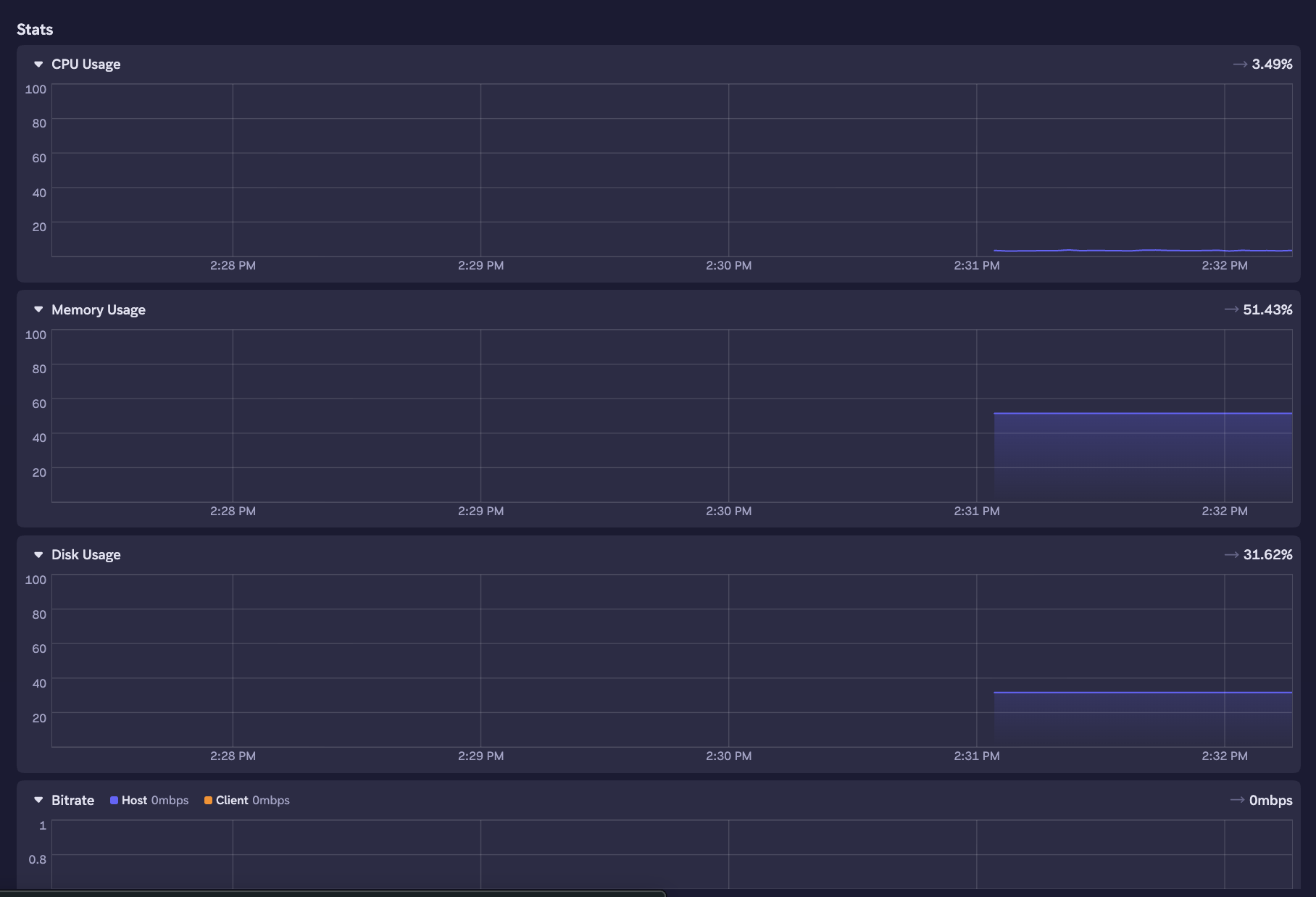Click the CPU Usage title
This screenshot has height=897, width=1316.
click(86, 64)
